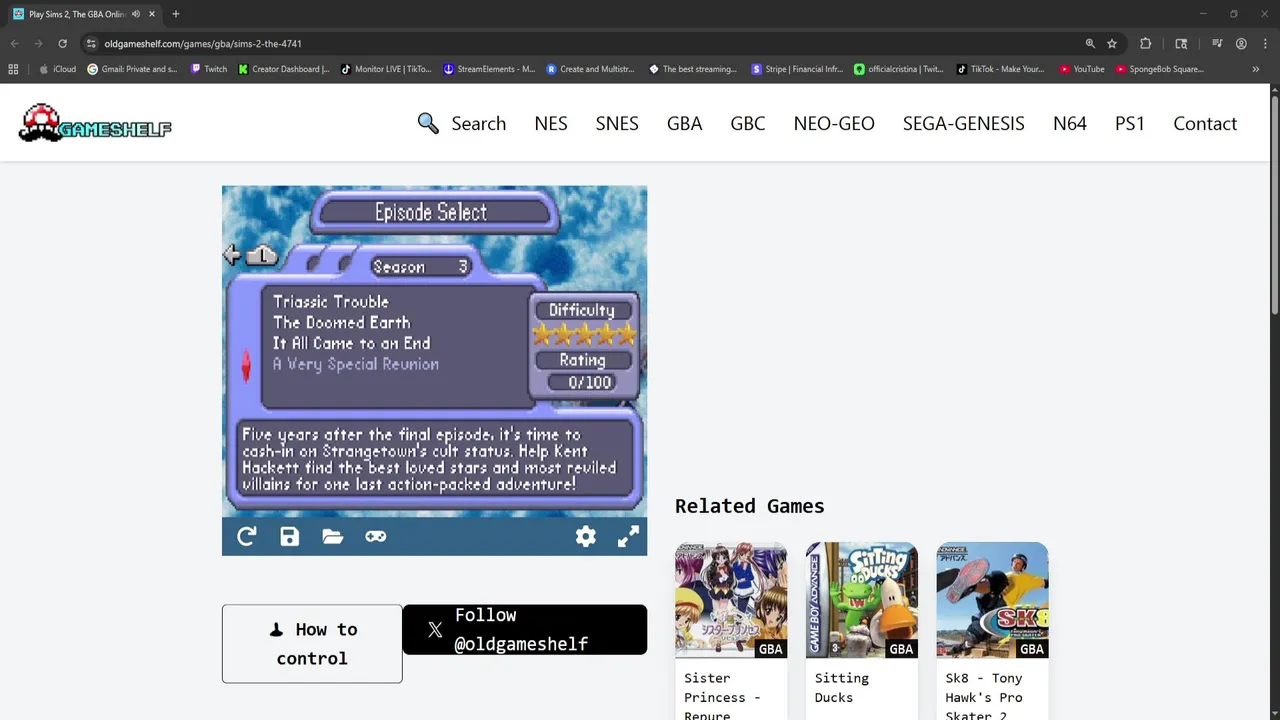Click the Sister Princess cover thumbnail
1280x720 pixels.
coord(731,600)
